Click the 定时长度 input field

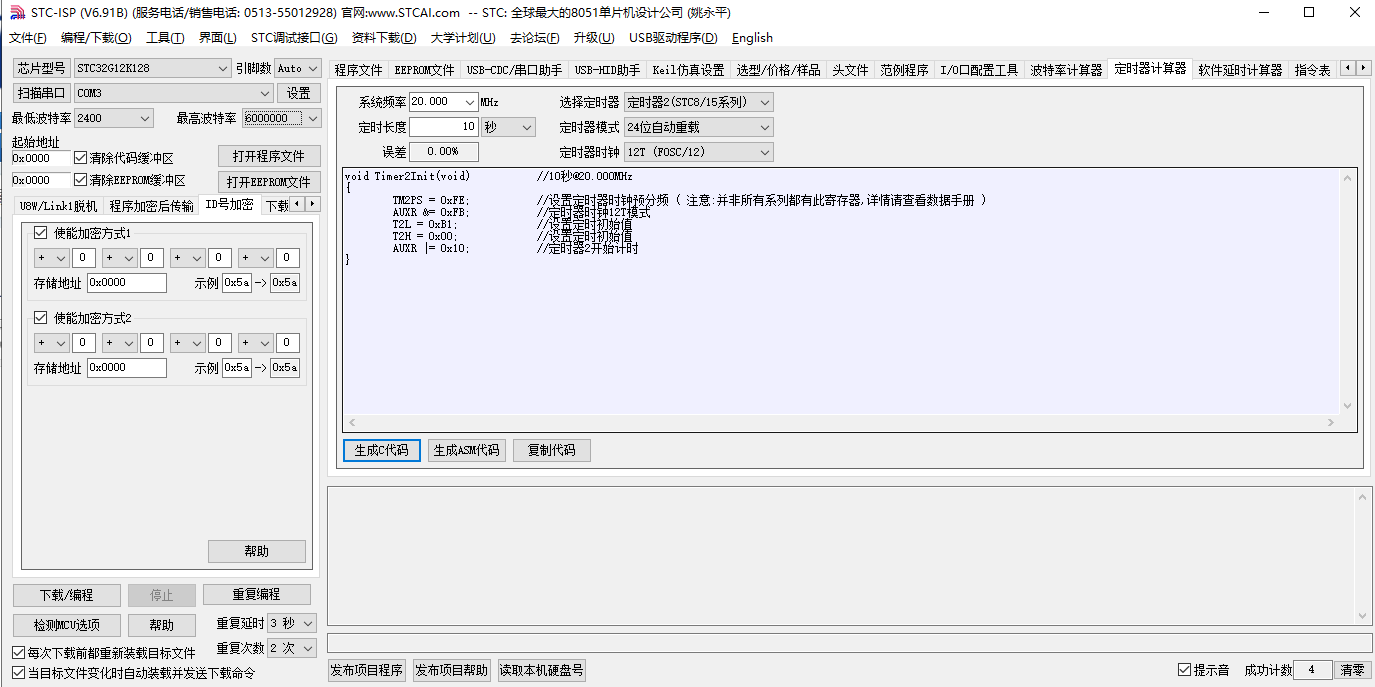pos(443,127)
